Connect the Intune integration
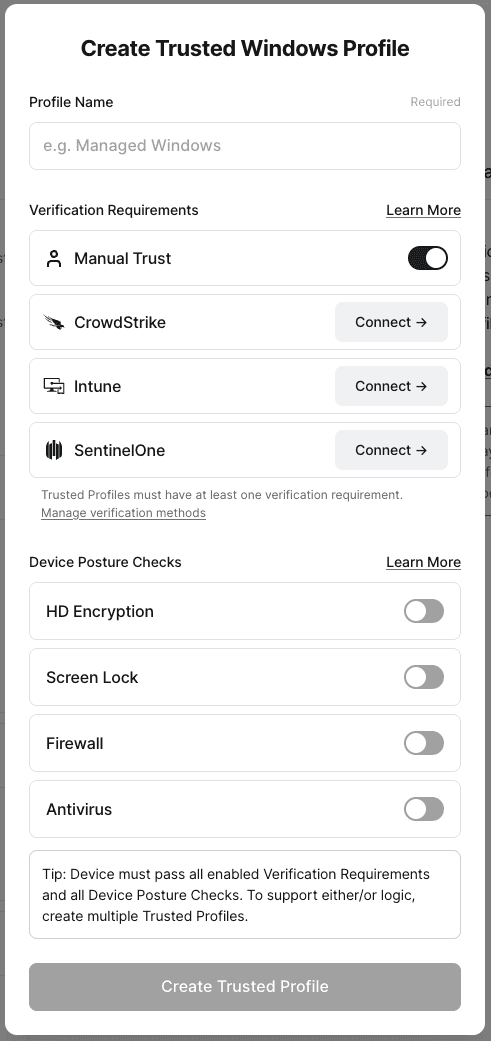The image size is (491, 1041). [x=391, y=386]
